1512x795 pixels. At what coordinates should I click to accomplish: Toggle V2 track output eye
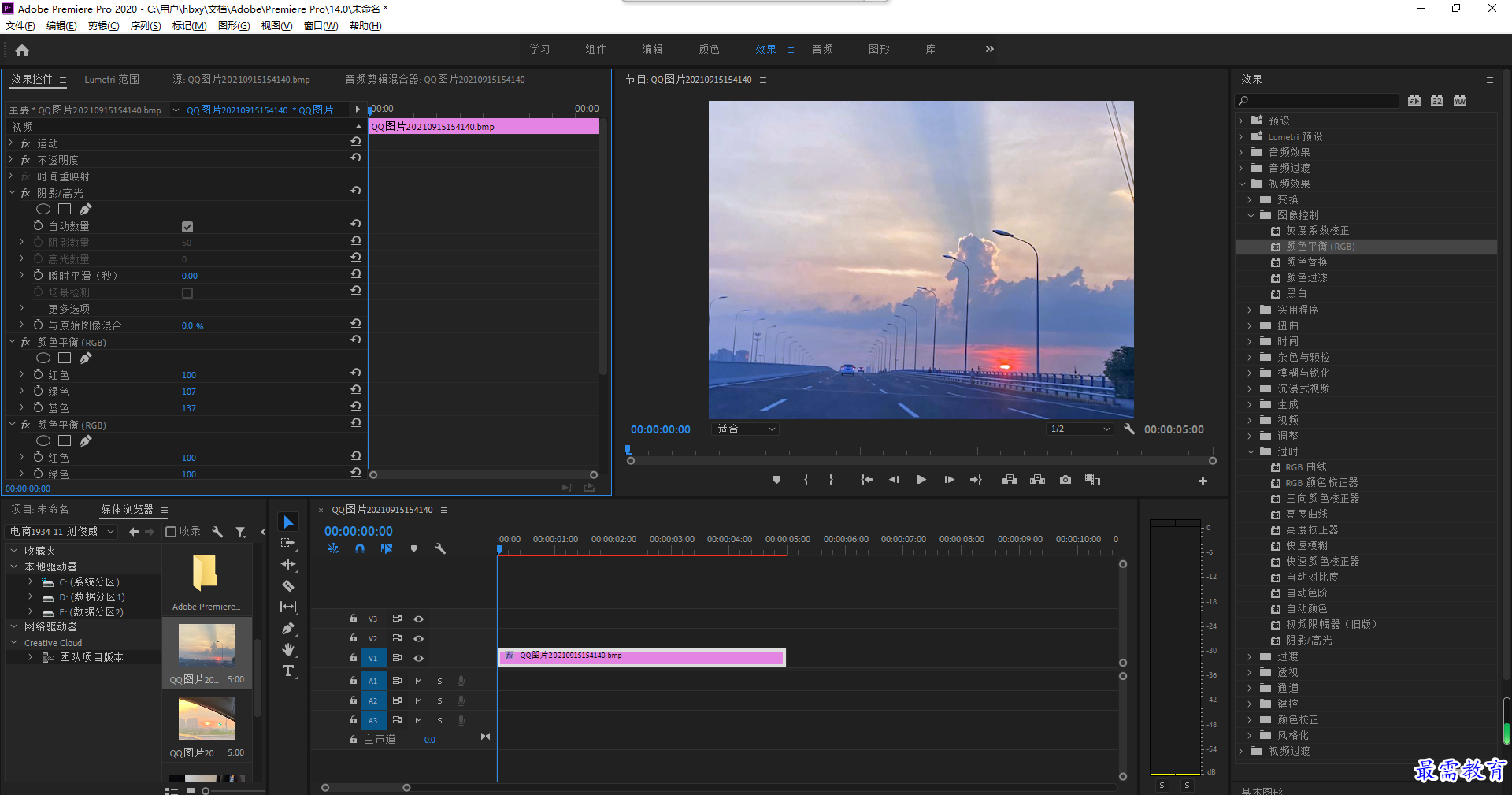[419, 638]
